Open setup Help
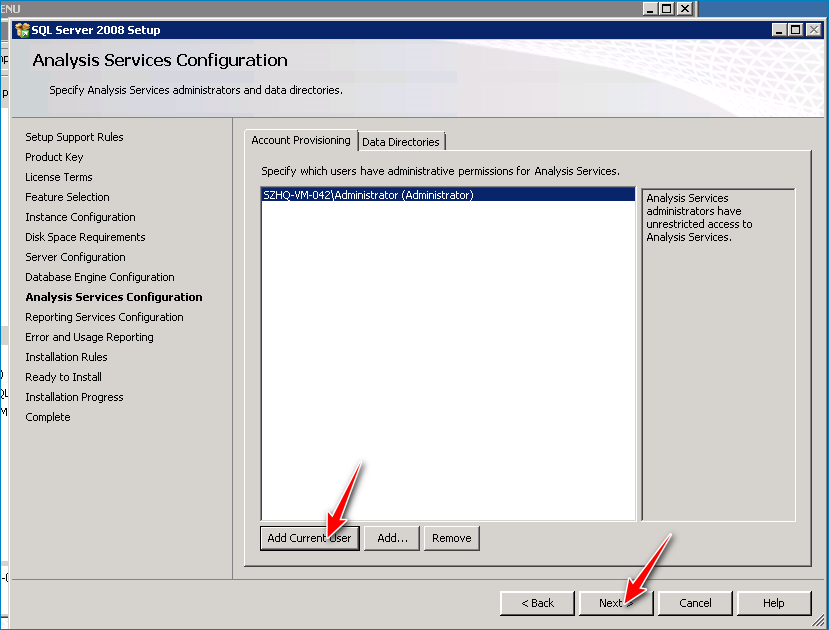The height and width of the screenshot is (630, 829). 773,603
